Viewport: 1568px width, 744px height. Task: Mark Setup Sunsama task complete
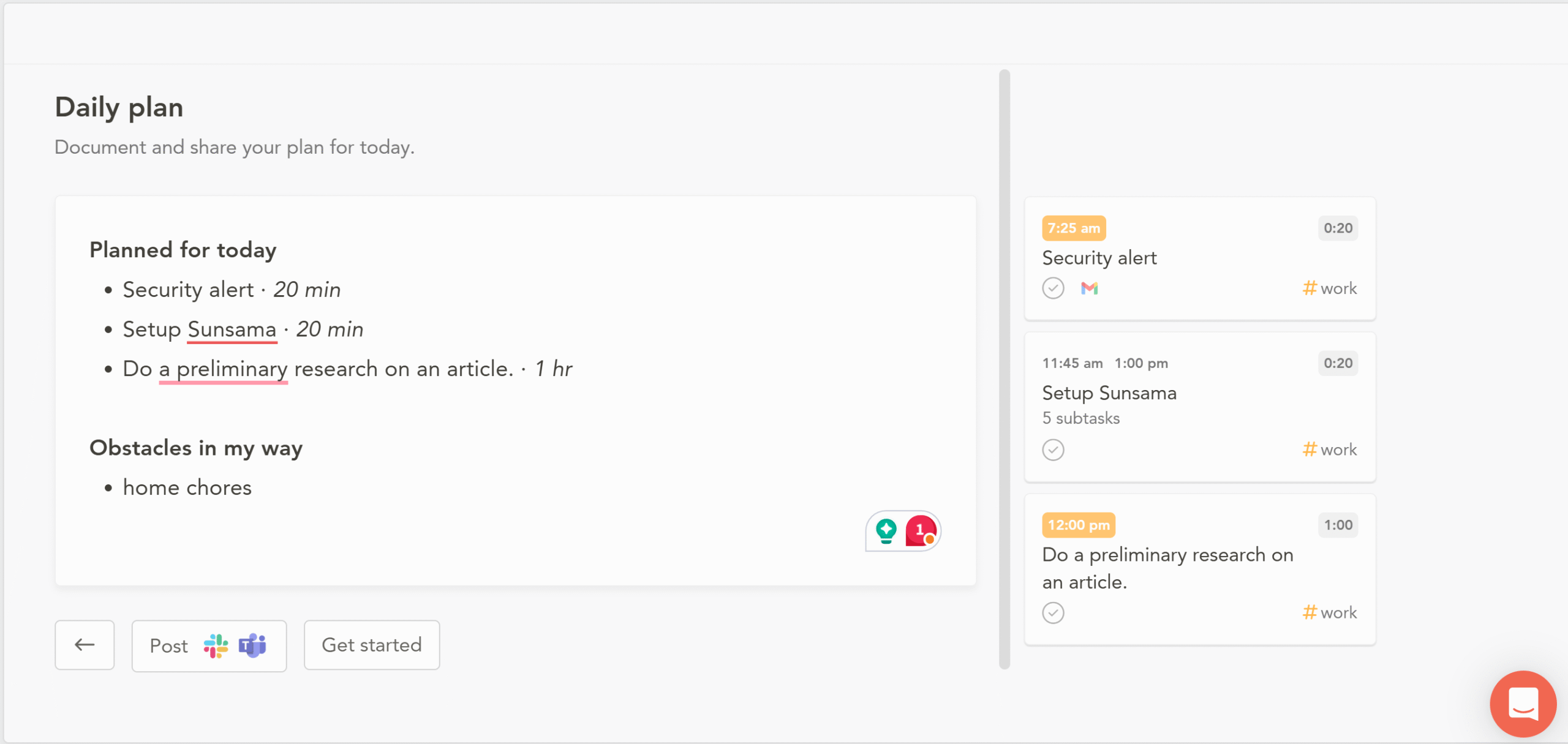point(1053,450)
